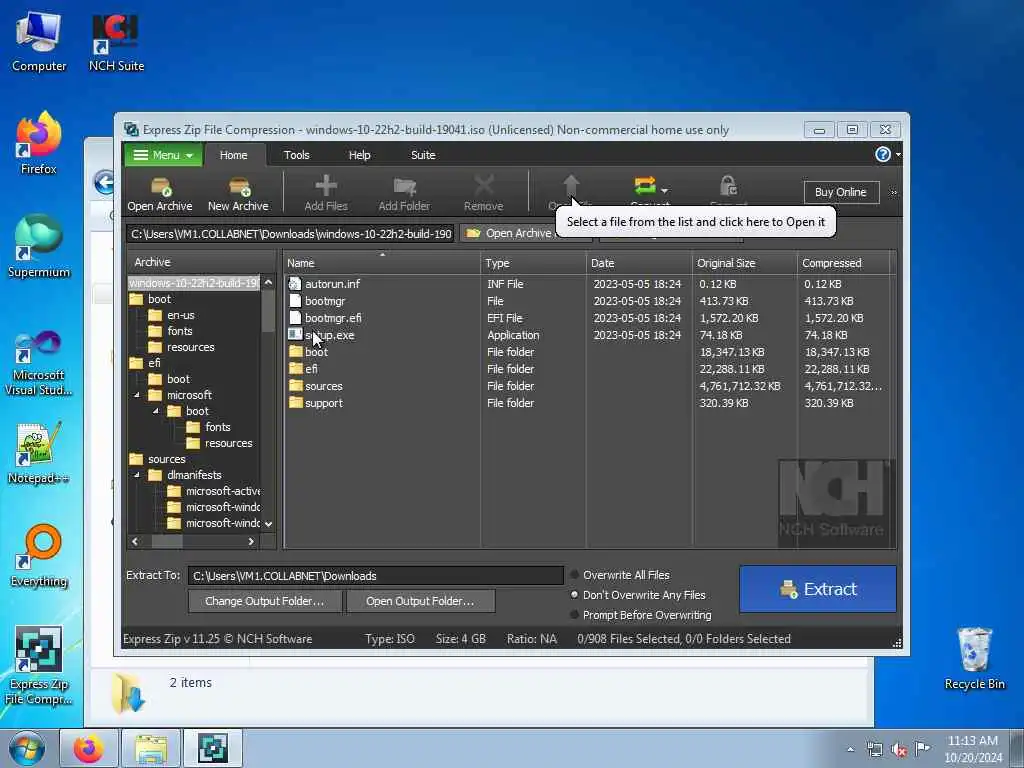The image size is (1024, 768).
Task: Sort file list by Name column
Action: [x=382, y=263]
